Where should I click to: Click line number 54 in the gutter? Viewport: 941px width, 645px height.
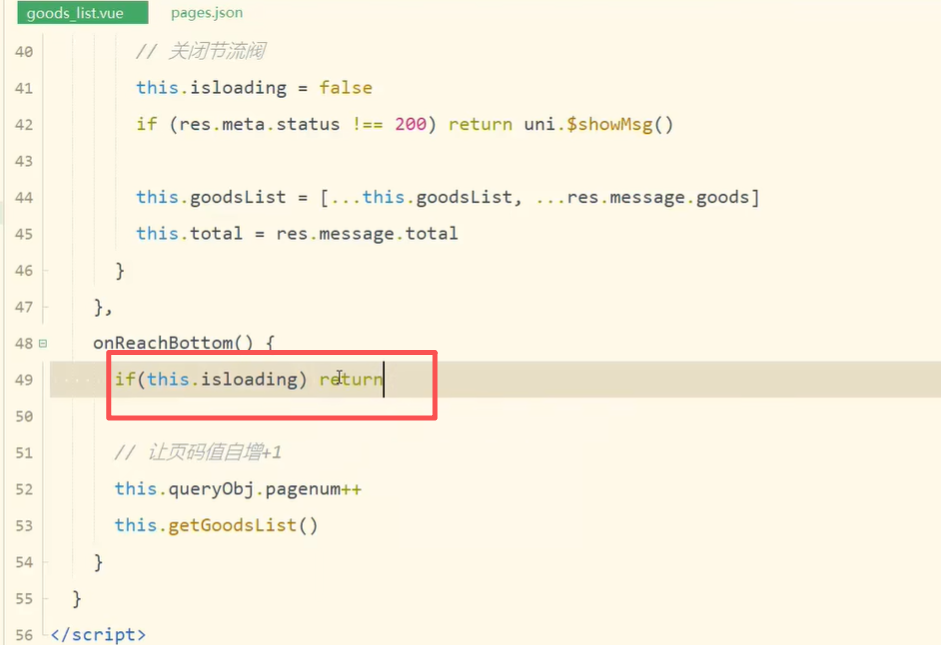coord(24,562)
